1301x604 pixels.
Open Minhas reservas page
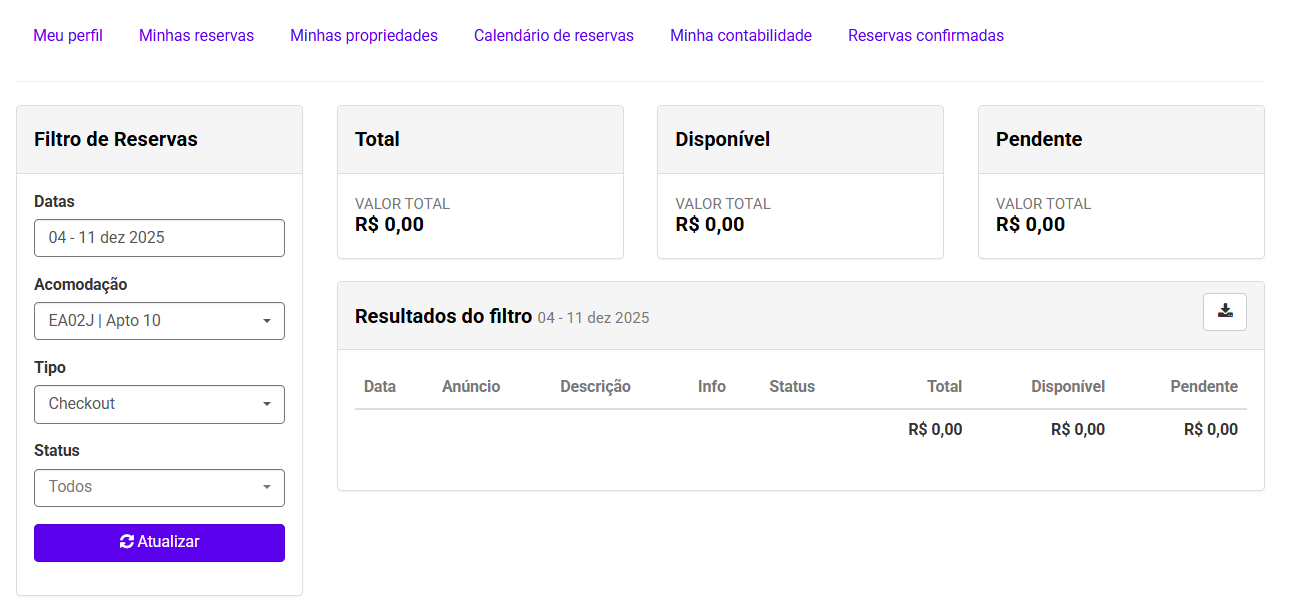point(196,36)
